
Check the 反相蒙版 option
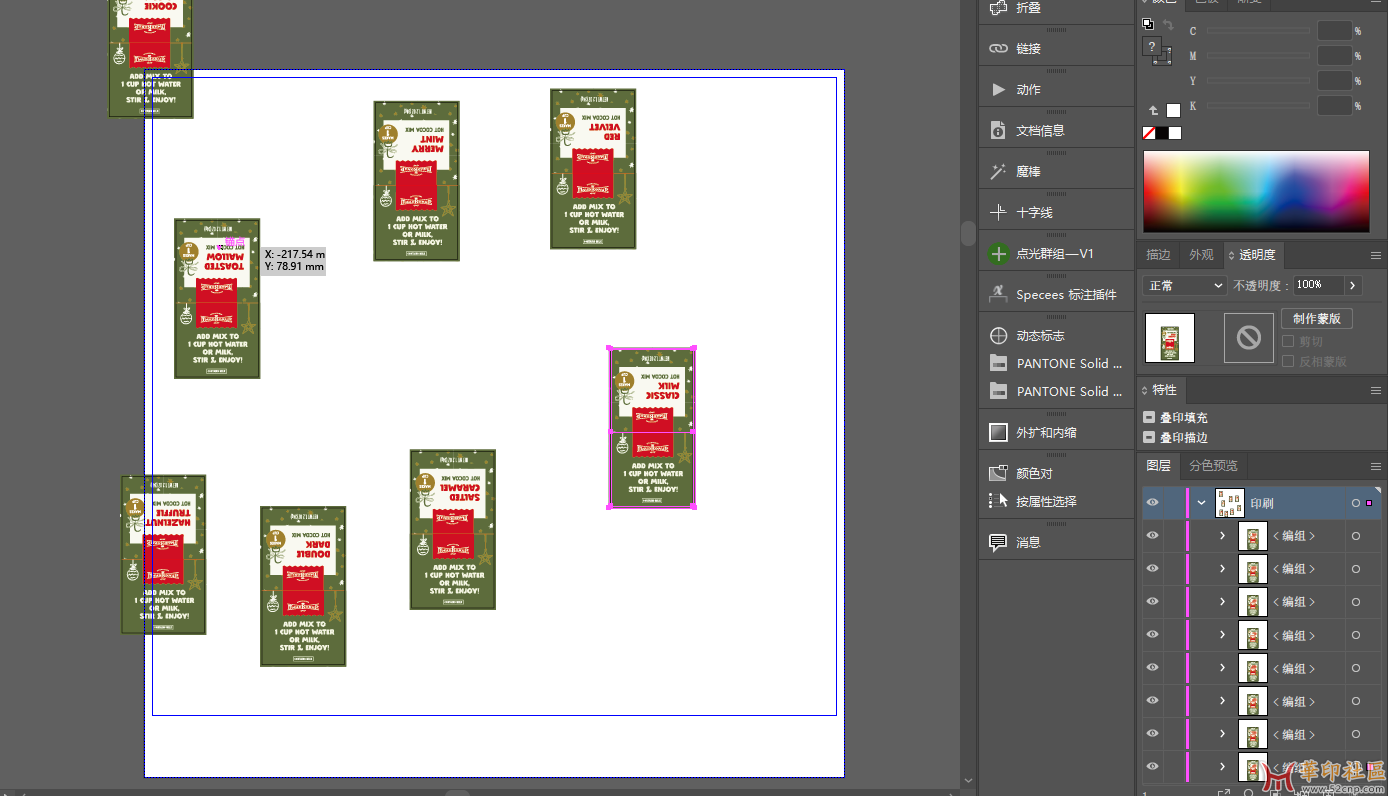point(1288,361)
